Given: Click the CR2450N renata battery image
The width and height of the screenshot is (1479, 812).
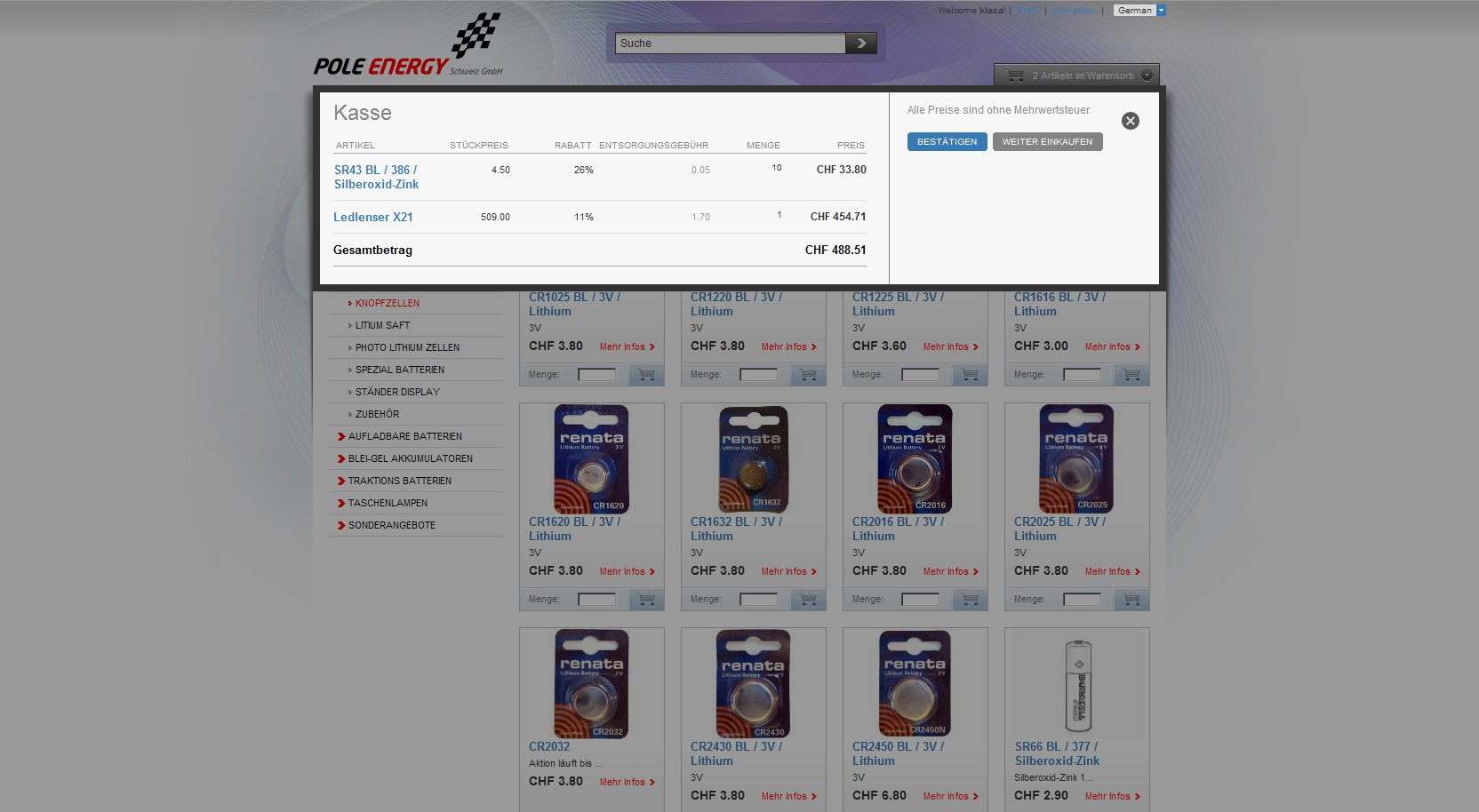Looking at the screenshot, I should (x=915, y=684).
